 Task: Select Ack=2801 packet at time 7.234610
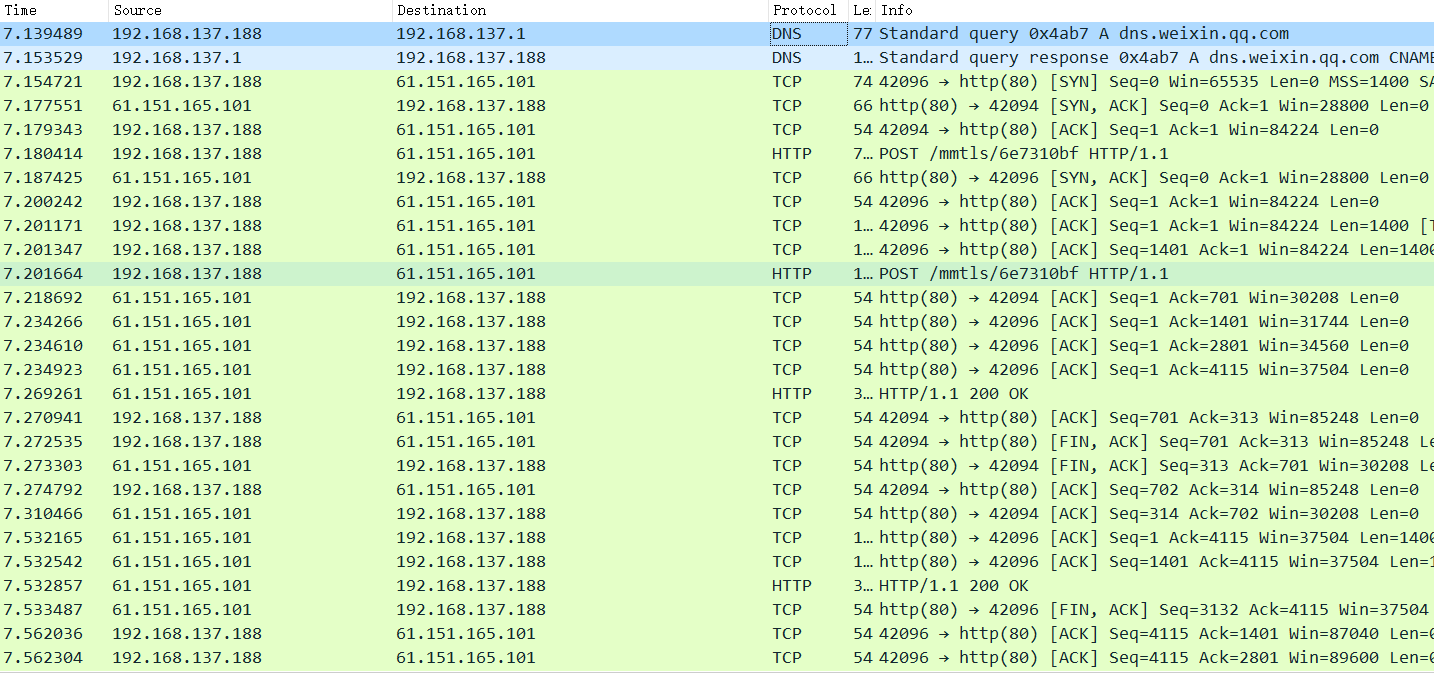(x=717, y=346)
